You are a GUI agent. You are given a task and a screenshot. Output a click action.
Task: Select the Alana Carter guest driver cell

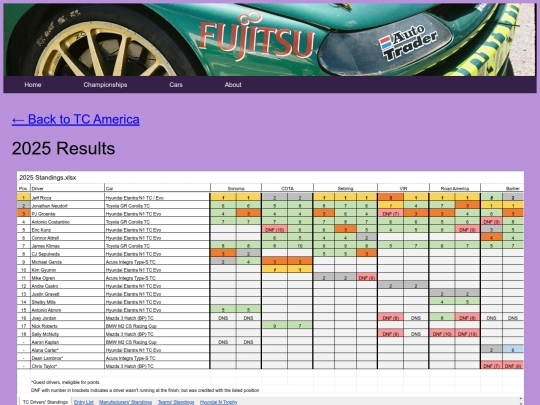(67, 350)
